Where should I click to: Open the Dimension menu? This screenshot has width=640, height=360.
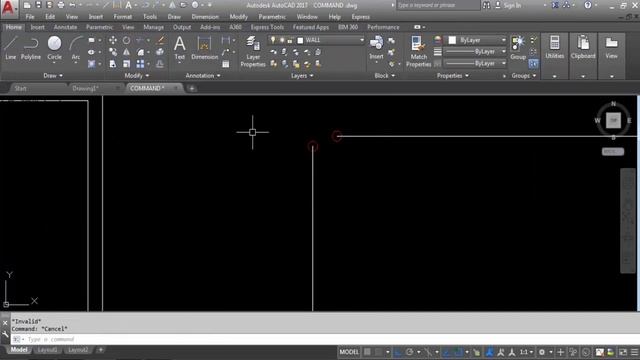pyautogui.click(x=205, y=17)
